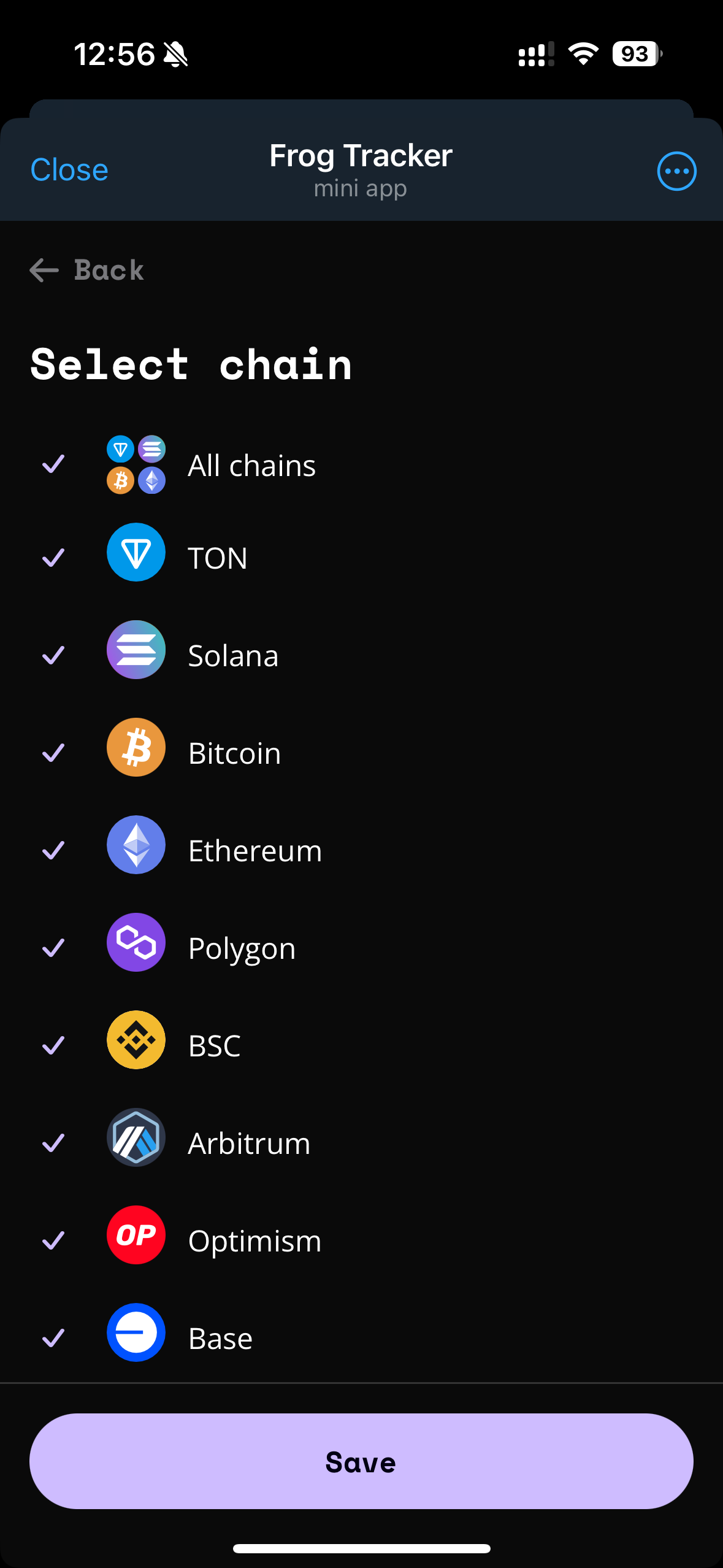Tap the All chains combined icon
Image resolution: width=723 pixels, height=1568 pixels.
pos(136,465)
